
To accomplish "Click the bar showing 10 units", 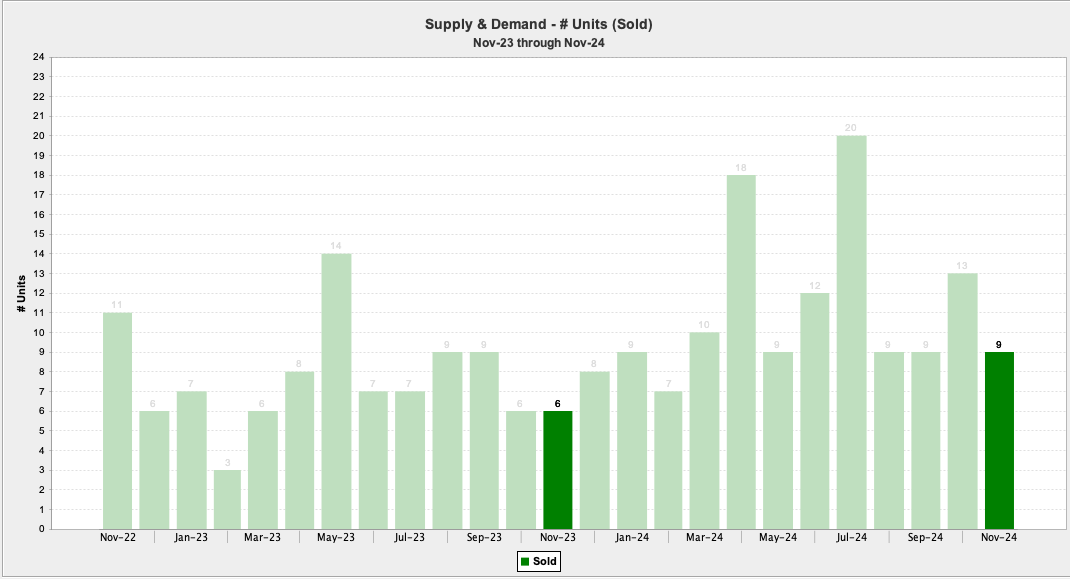I will (704, 430).
